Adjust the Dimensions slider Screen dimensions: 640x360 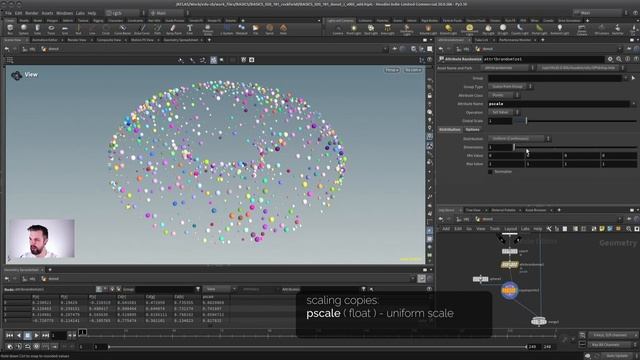(576, 147)
